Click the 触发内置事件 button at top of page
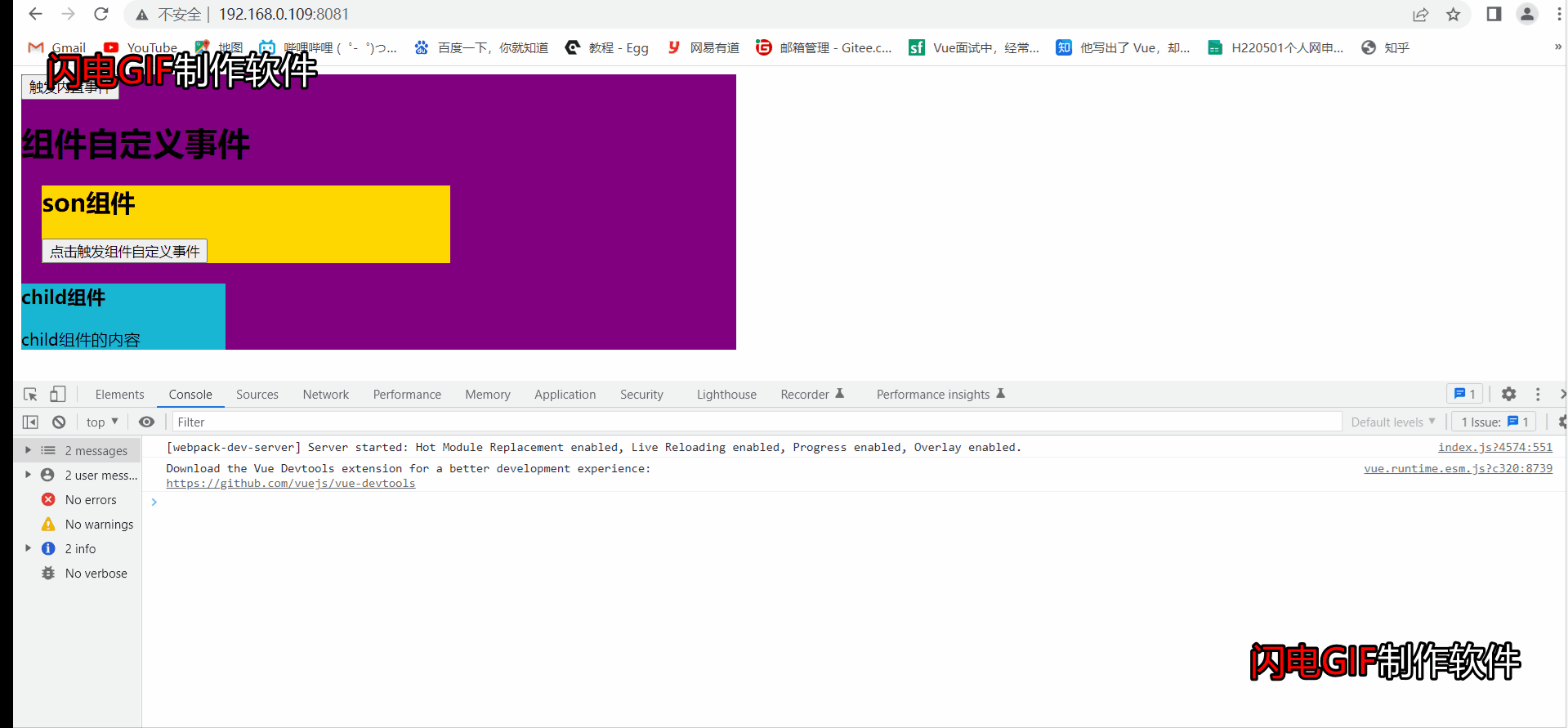Viewport: 1568px width, 728px height. click(70, 87)
